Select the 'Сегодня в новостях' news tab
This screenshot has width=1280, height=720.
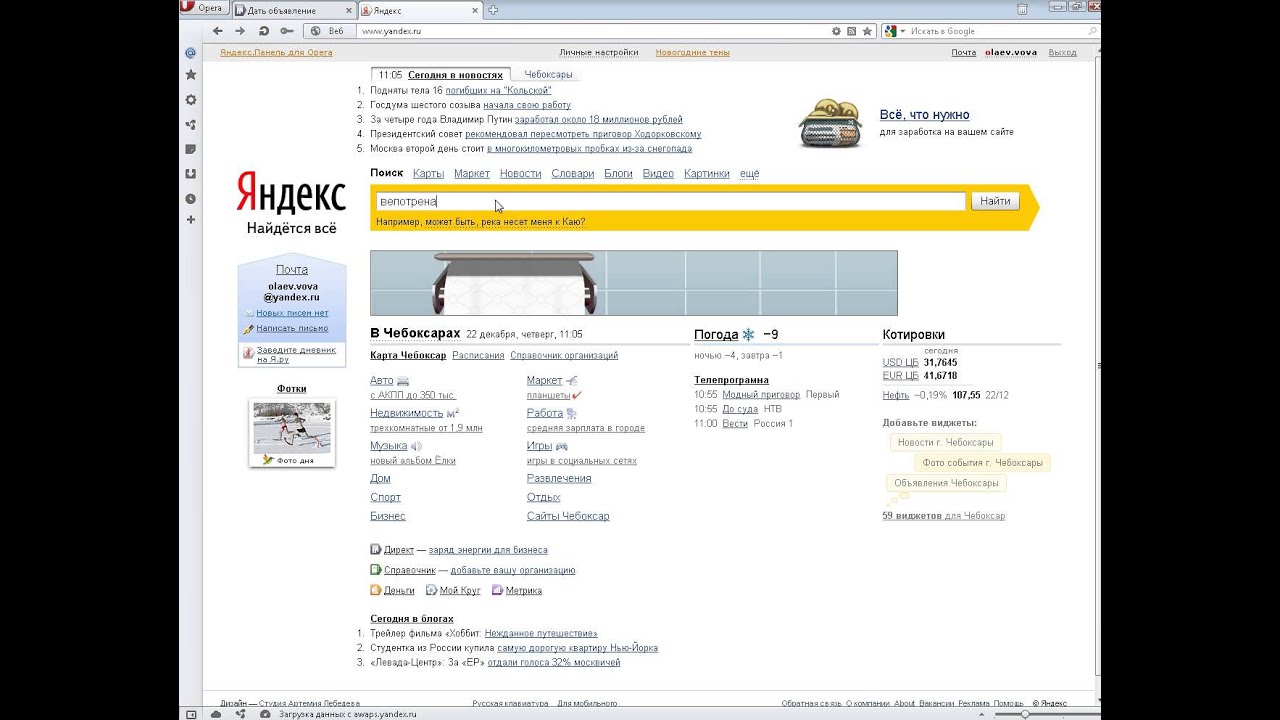(455, 75)
